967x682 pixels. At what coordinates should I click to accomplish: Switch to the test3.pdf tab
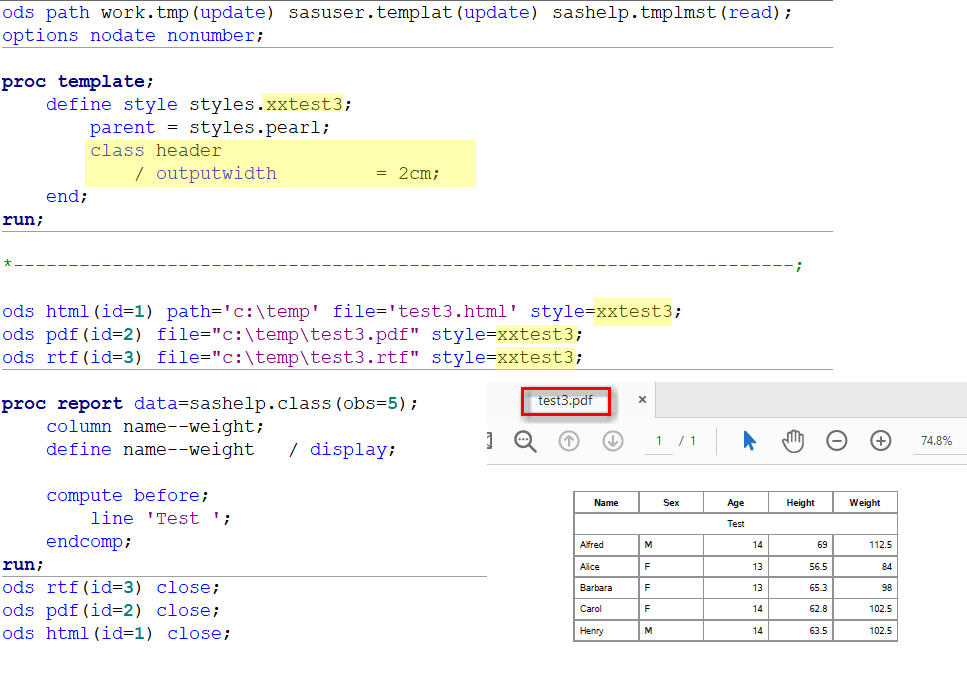567,400
